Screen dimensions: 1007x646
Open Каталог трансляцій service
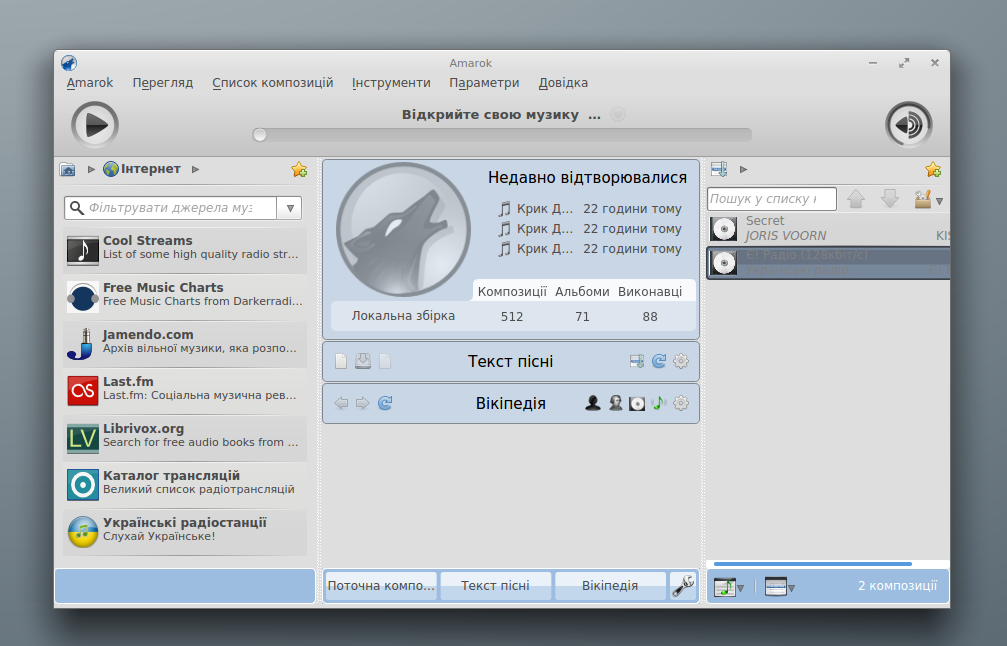tap(185, 485)
